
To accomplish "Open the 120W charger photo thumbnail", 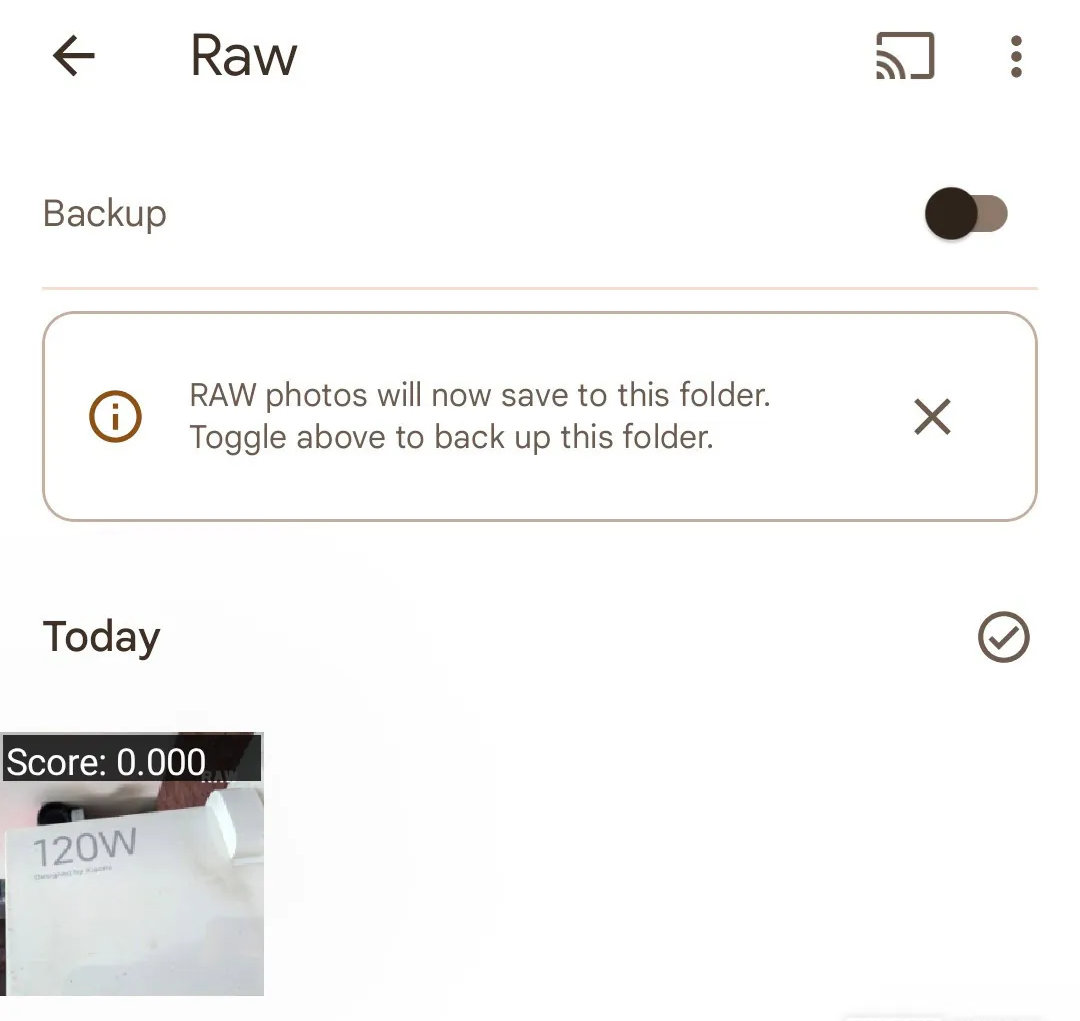I will coord(131,900).
